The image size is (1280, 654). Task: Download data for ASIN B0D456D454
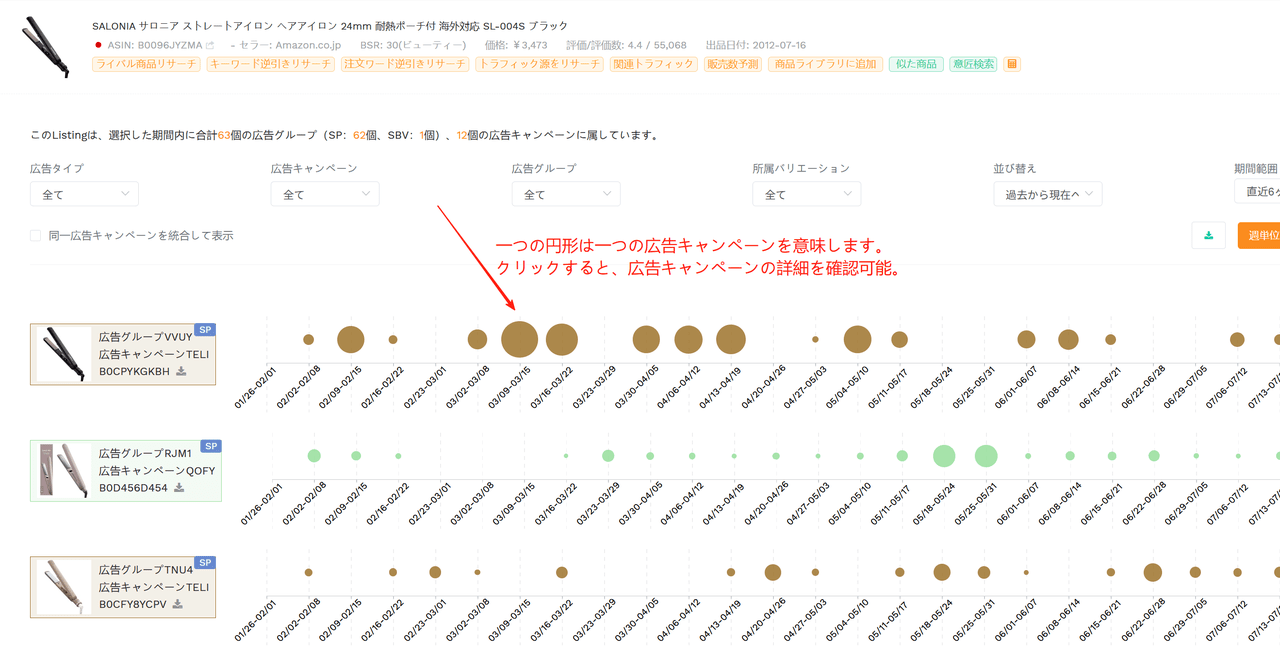[179, 487]
